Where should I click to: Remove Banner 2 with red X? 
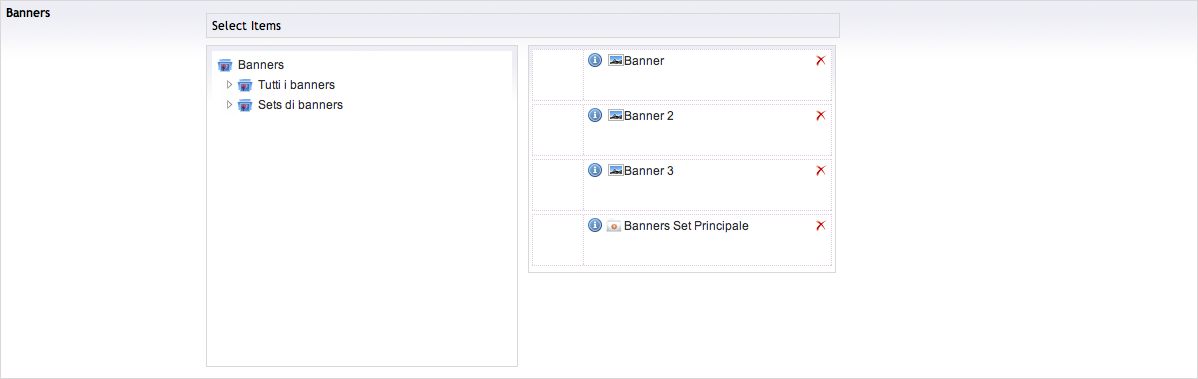tap(821, 115)
